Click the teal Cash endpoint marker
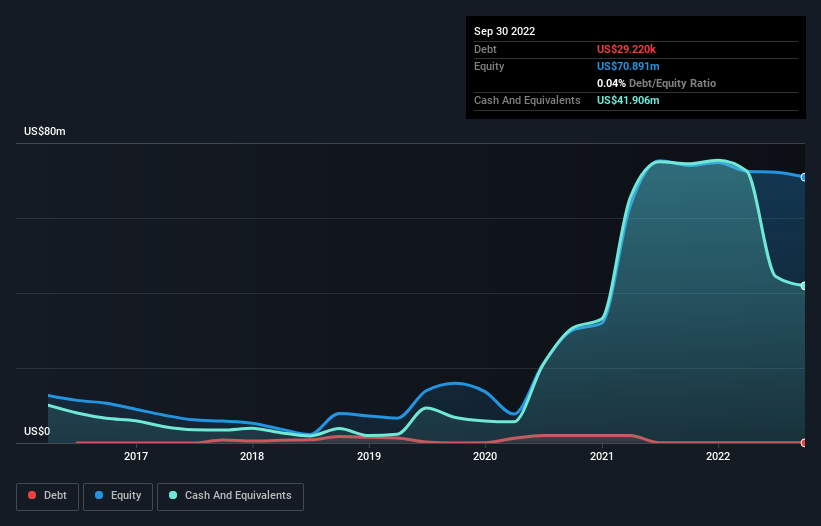Image resolution: width=821 pixels, height=526 pixels. coord(804,286)
